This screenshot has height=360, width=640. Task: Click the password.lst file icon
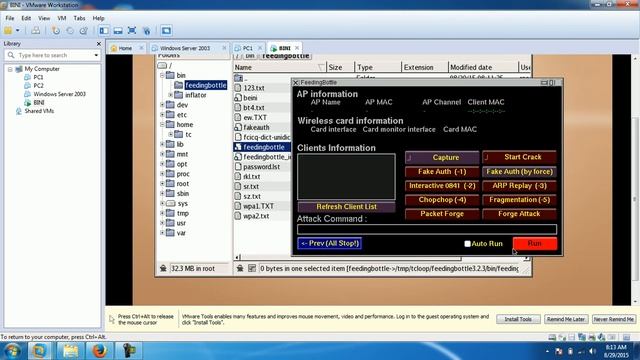click(x=238, y=167)
